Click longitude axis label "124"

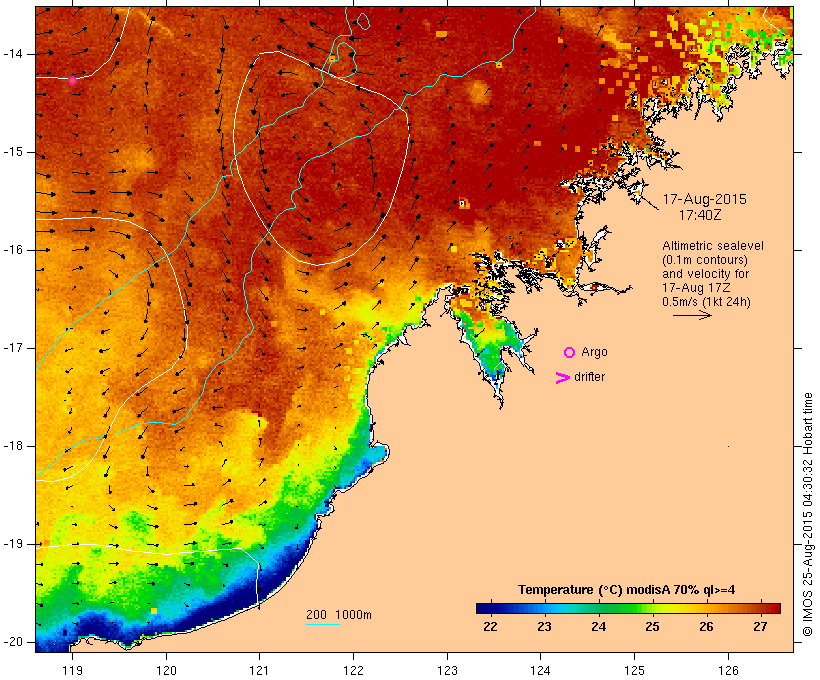tap(540, 670)
